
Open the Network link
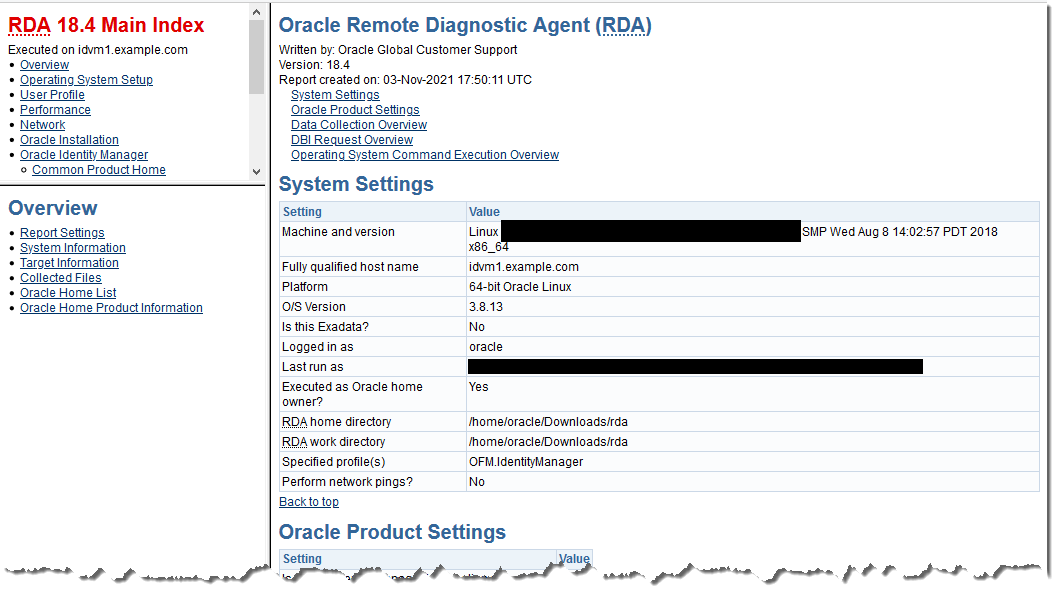[x=42, y=125]
